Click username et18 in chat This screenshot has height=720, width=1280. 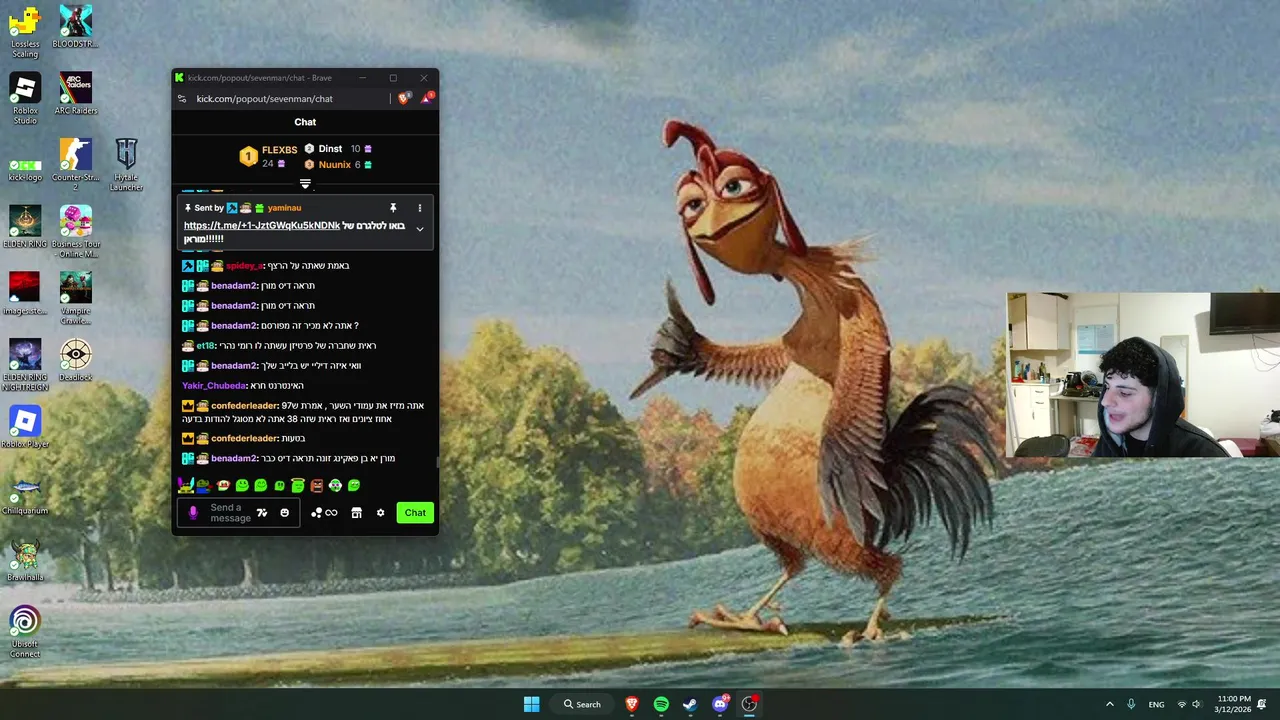(205, 346)
